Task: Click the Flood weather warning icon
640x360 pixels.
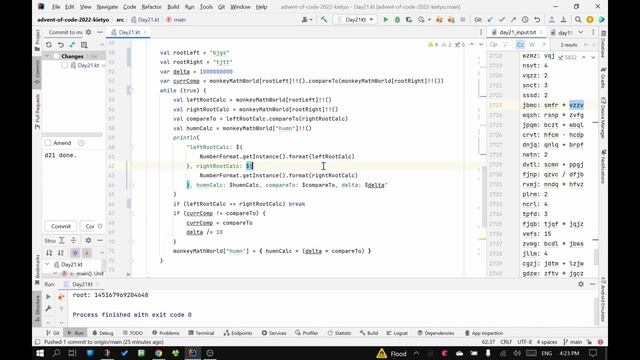Action: pyautogui.click(x=382, y=353)
